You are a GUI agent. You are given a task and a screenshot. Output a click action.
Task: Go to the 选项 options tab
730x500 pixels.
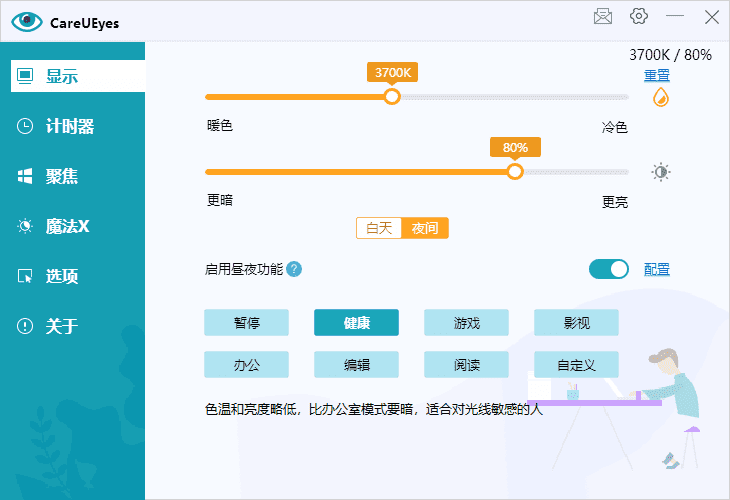pyautogui.click(x=62, y=276)
